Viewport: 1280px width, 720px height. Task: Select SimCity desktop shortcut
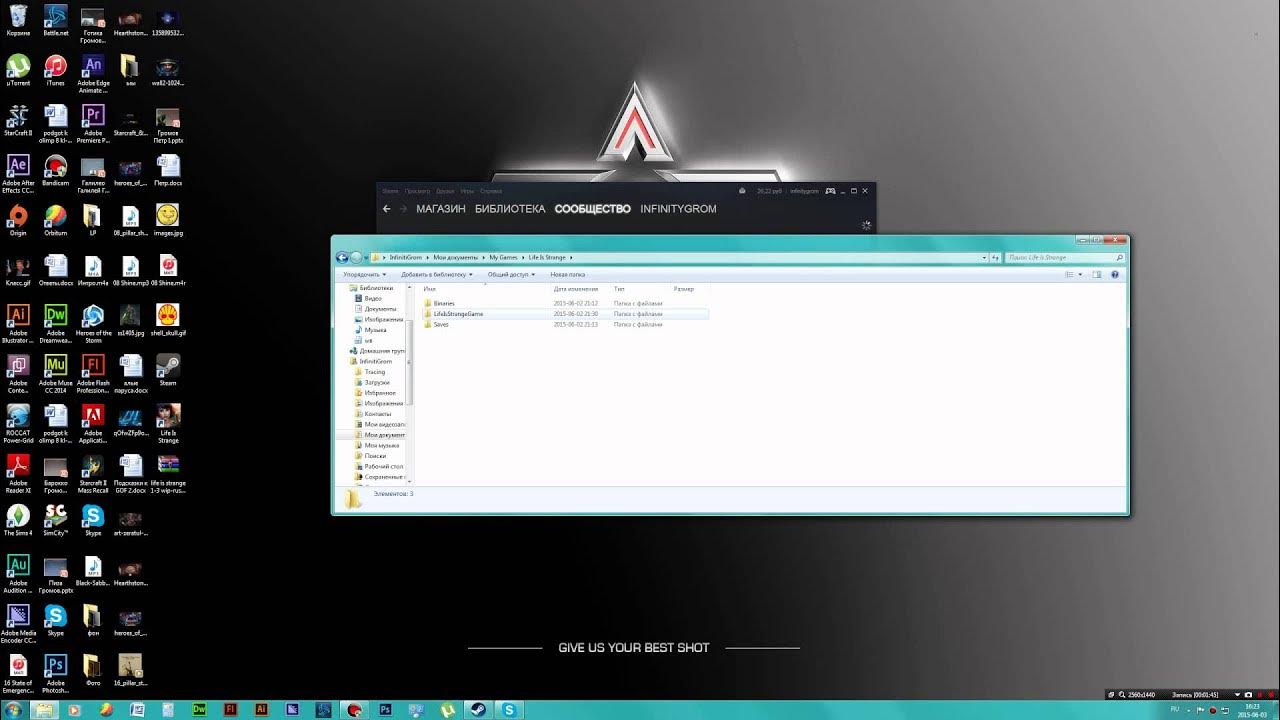56,520
